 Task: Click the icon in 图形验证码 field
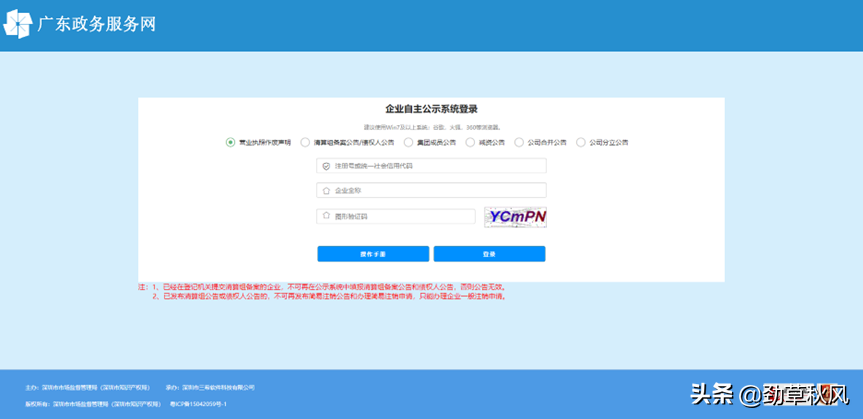(x=326, y=216)
